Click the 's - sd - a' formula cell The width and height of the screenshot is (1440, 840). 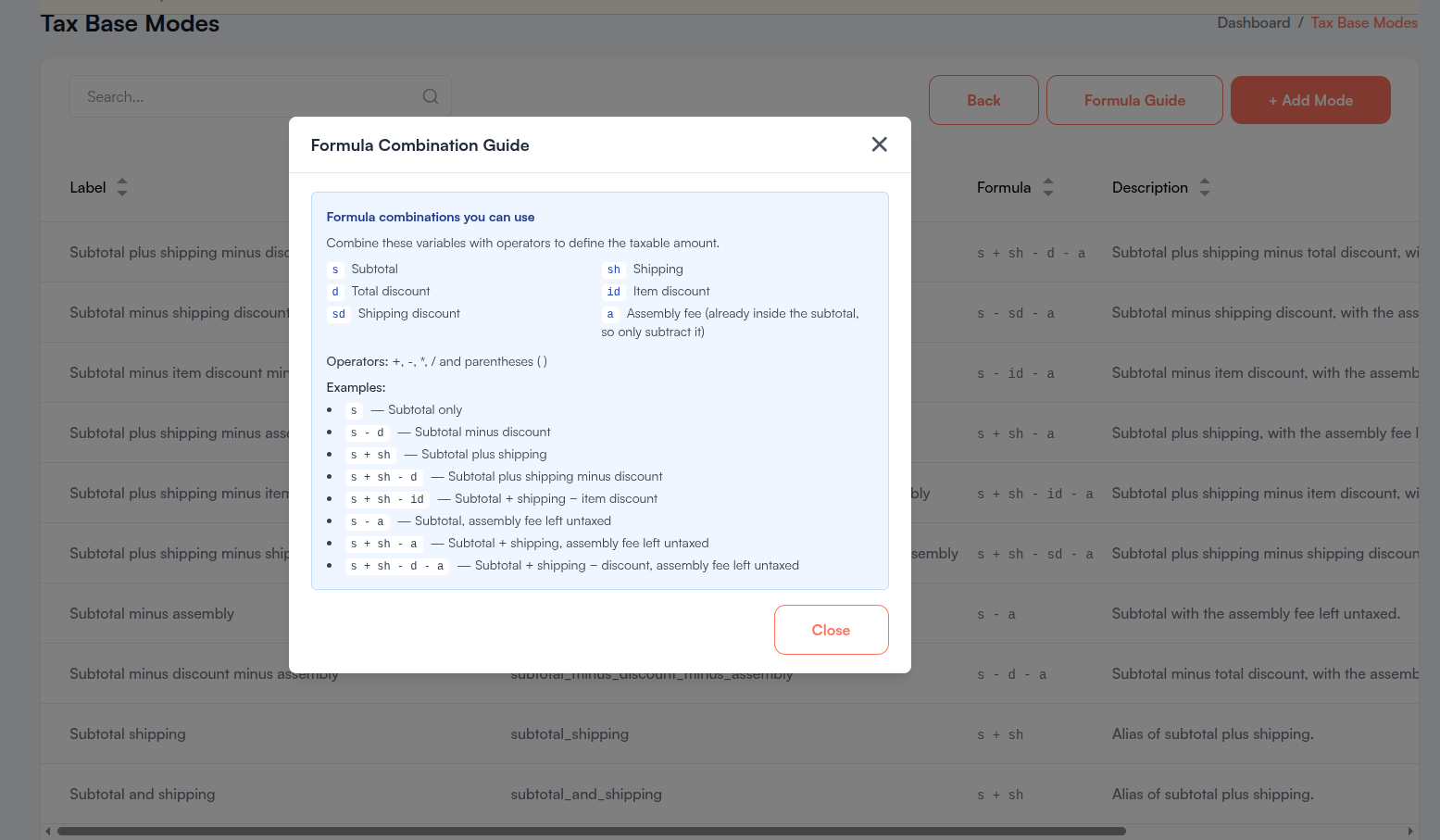[1016, 313]
